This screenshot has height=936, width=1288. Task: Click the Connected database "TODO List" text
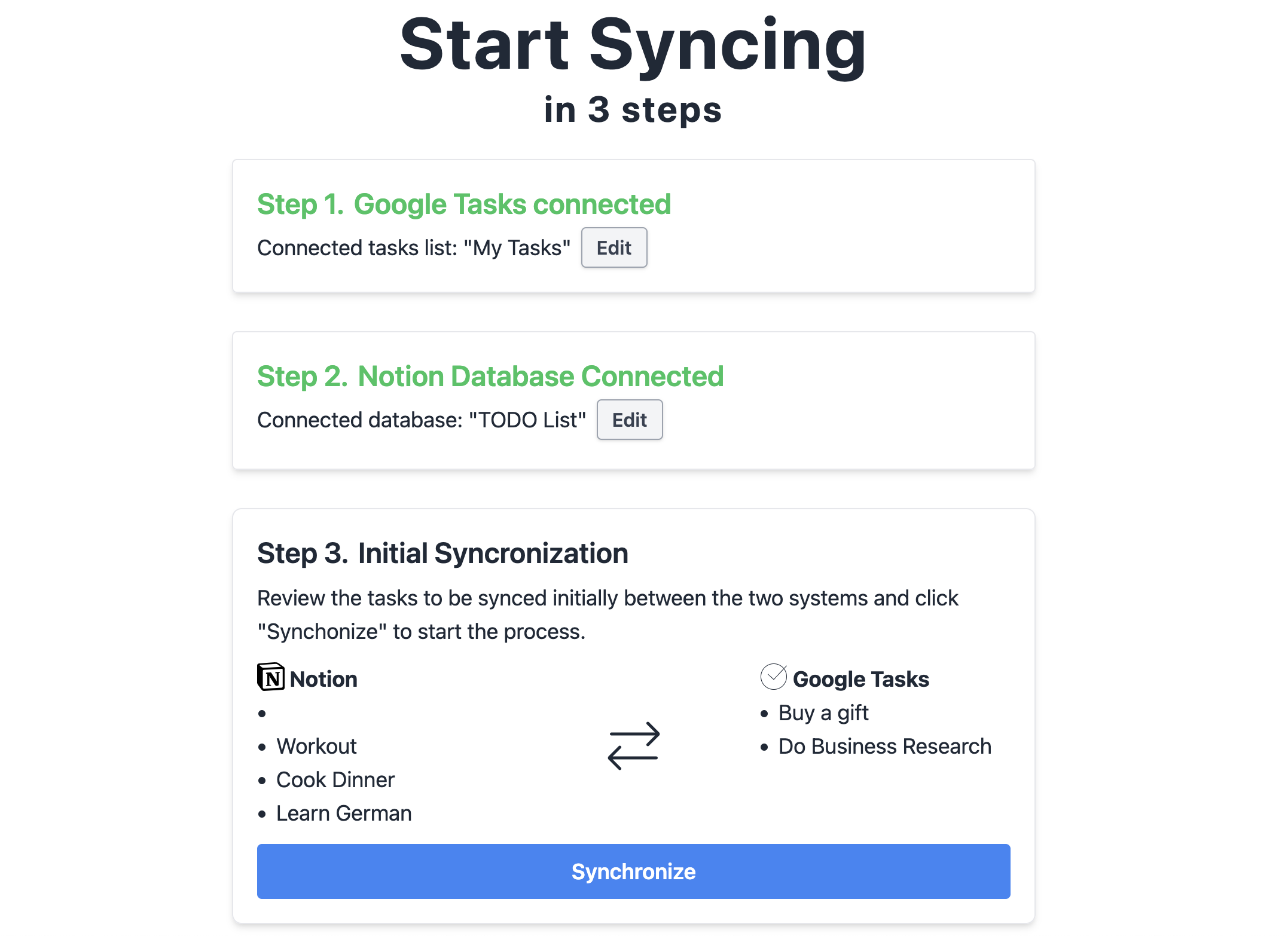(422, 420)
